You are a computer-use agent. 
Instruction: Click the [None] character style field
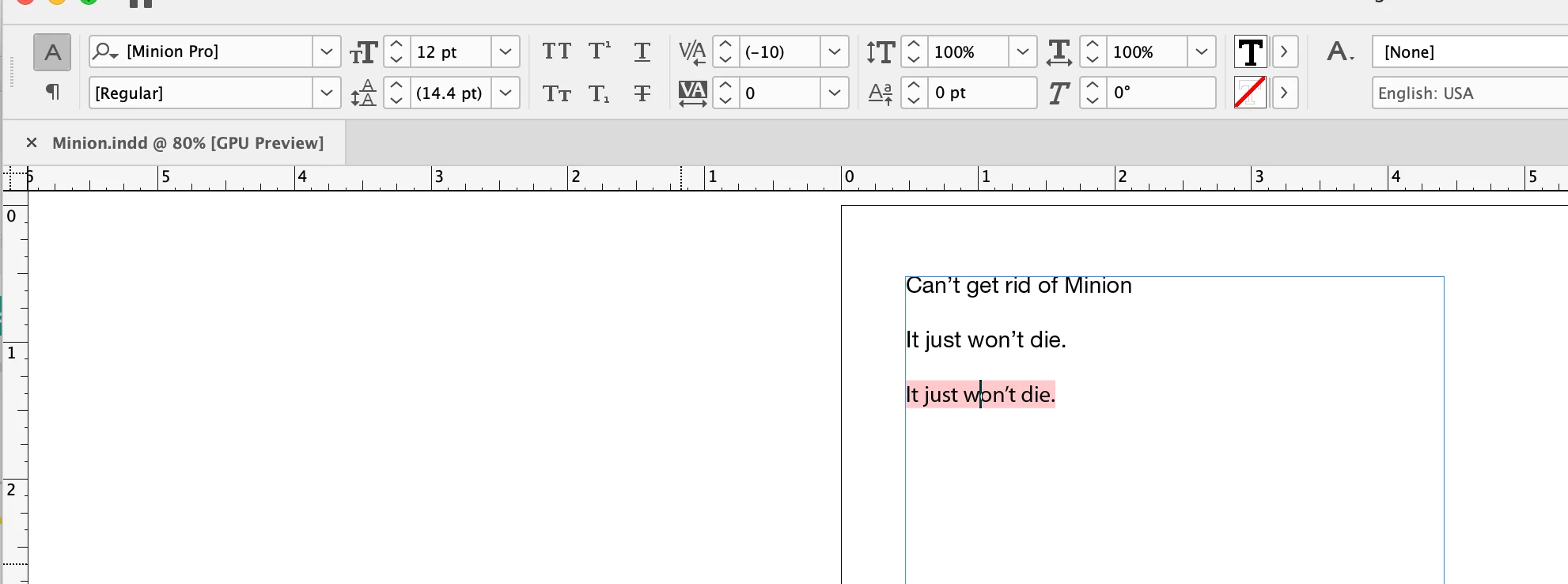tap(1470, 51)
